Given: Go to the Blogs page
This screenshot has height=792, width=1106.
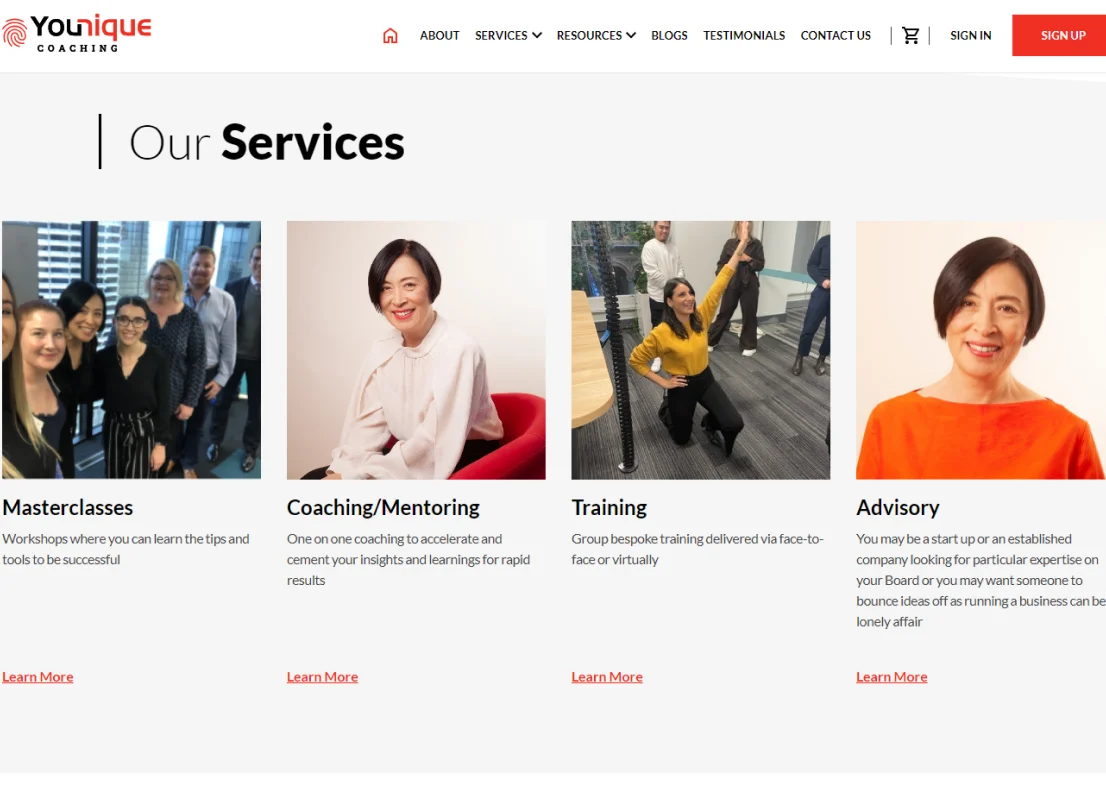Looking at the screenshot, I should tap(669, 35).
